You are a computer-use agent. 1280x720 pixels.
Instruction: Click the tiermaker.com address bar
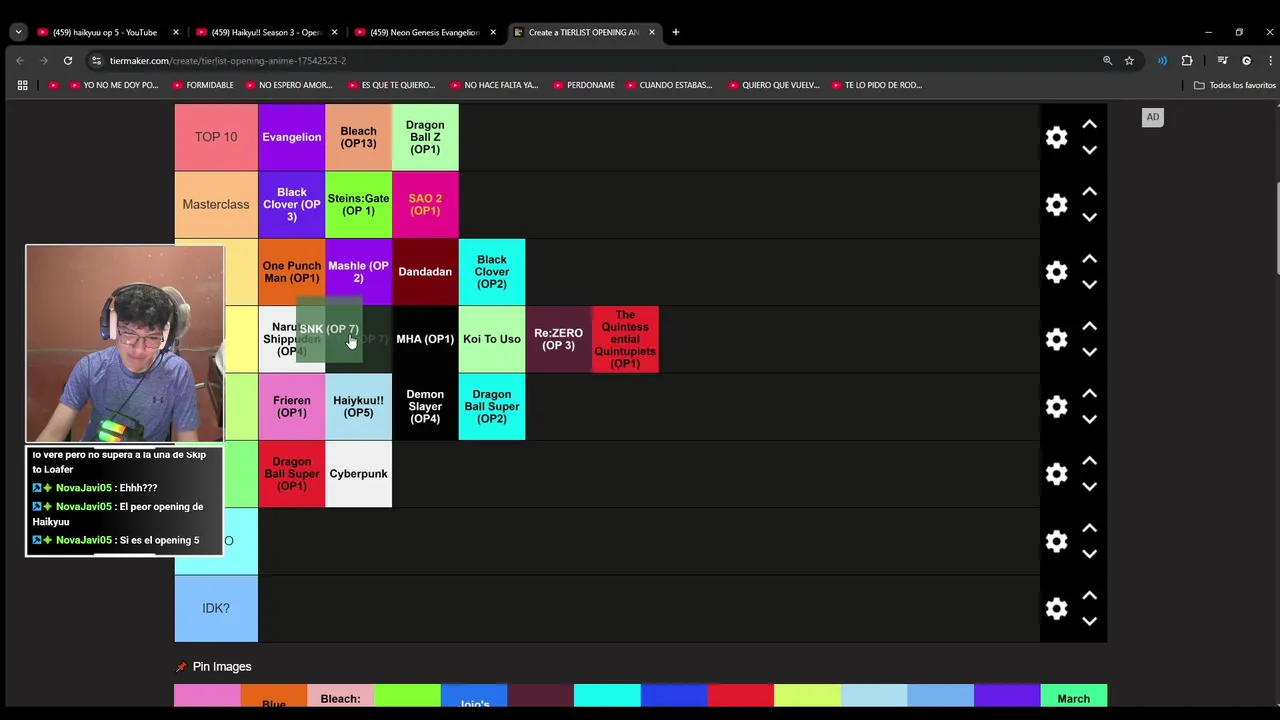click(x=590, y=60)
